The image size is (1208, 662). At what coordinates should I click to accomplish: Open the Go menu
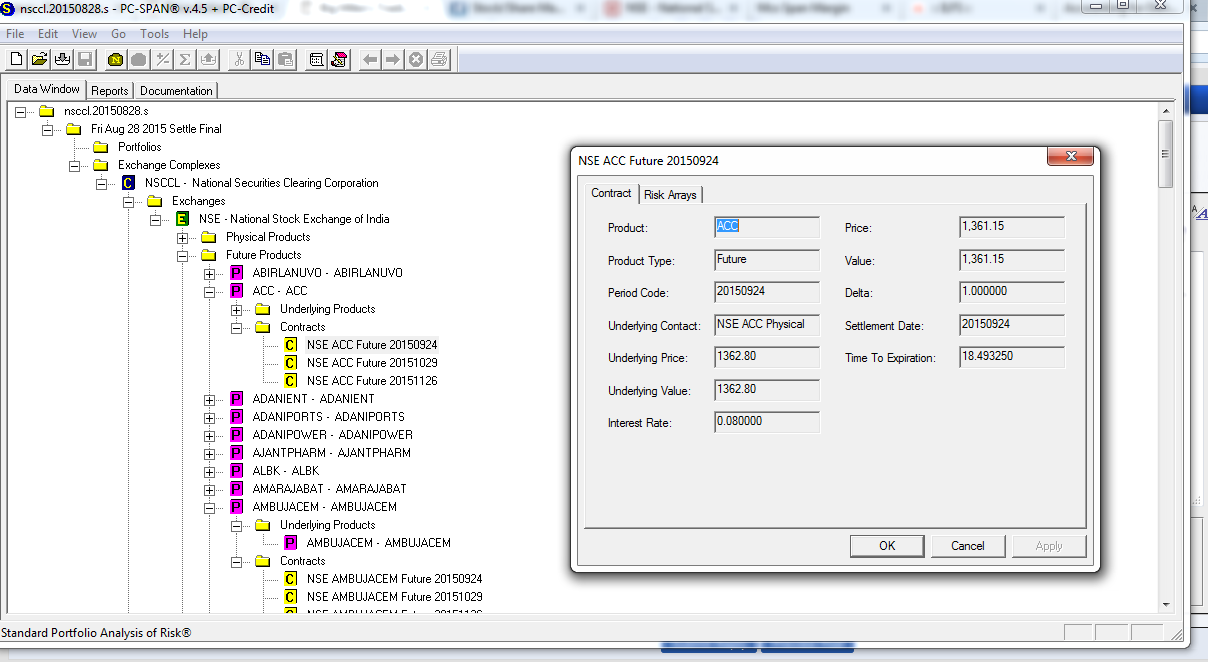pyautogui.click(x=119, y=34)
